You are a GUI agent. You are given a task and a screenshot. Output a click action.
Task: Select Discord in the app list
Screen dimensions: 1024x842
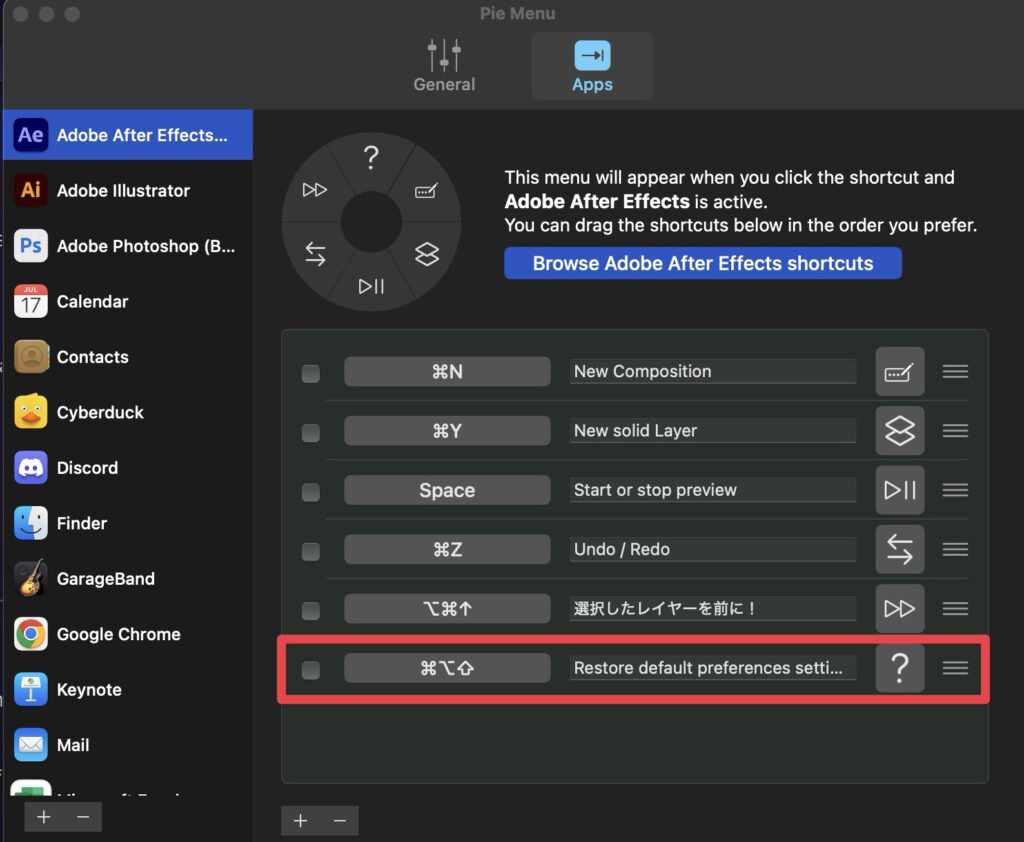tap(127, 468)
